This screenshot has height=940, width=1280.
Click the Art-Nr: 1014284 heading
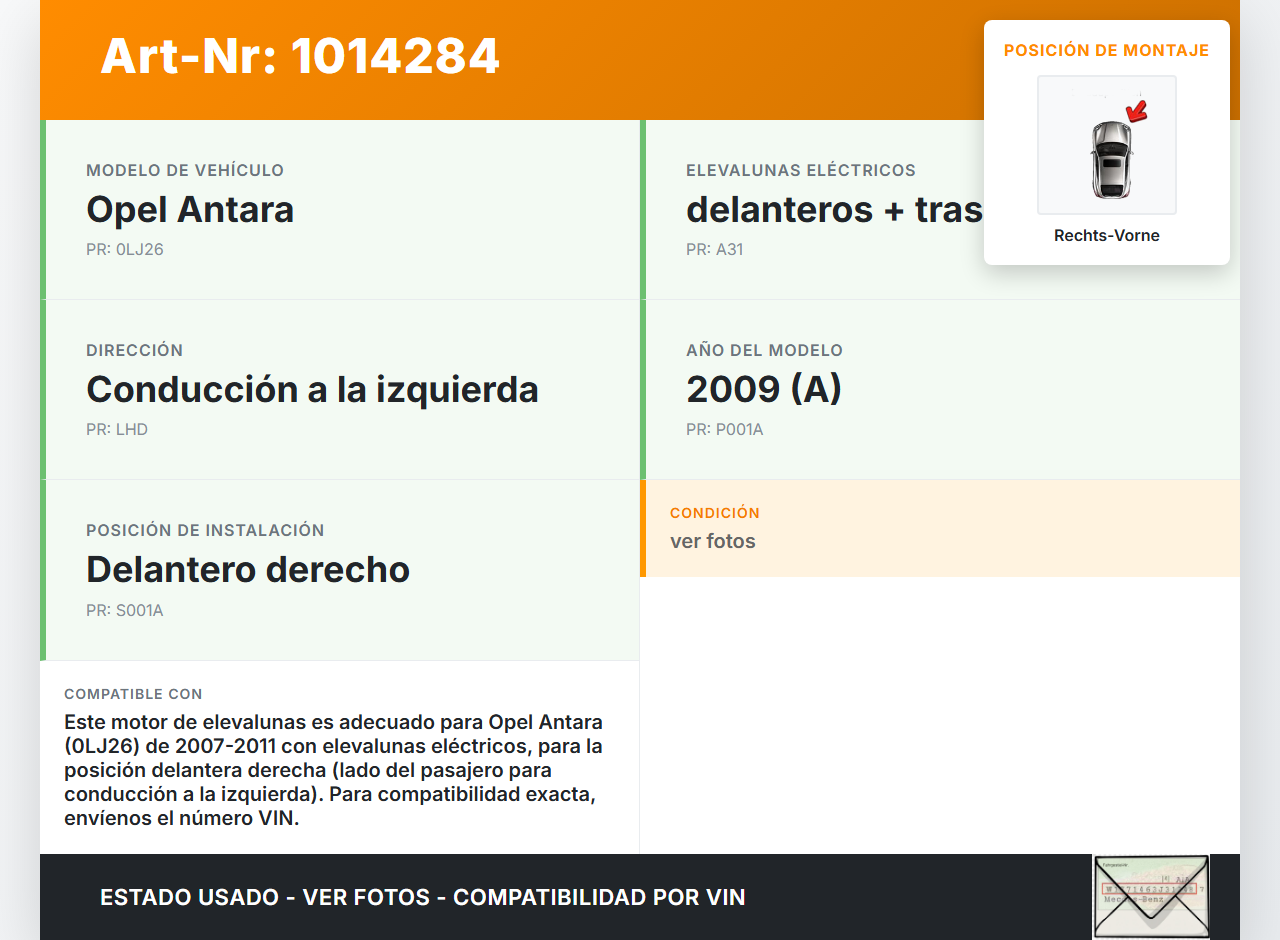pyautogui.click(x=300, y=56)
